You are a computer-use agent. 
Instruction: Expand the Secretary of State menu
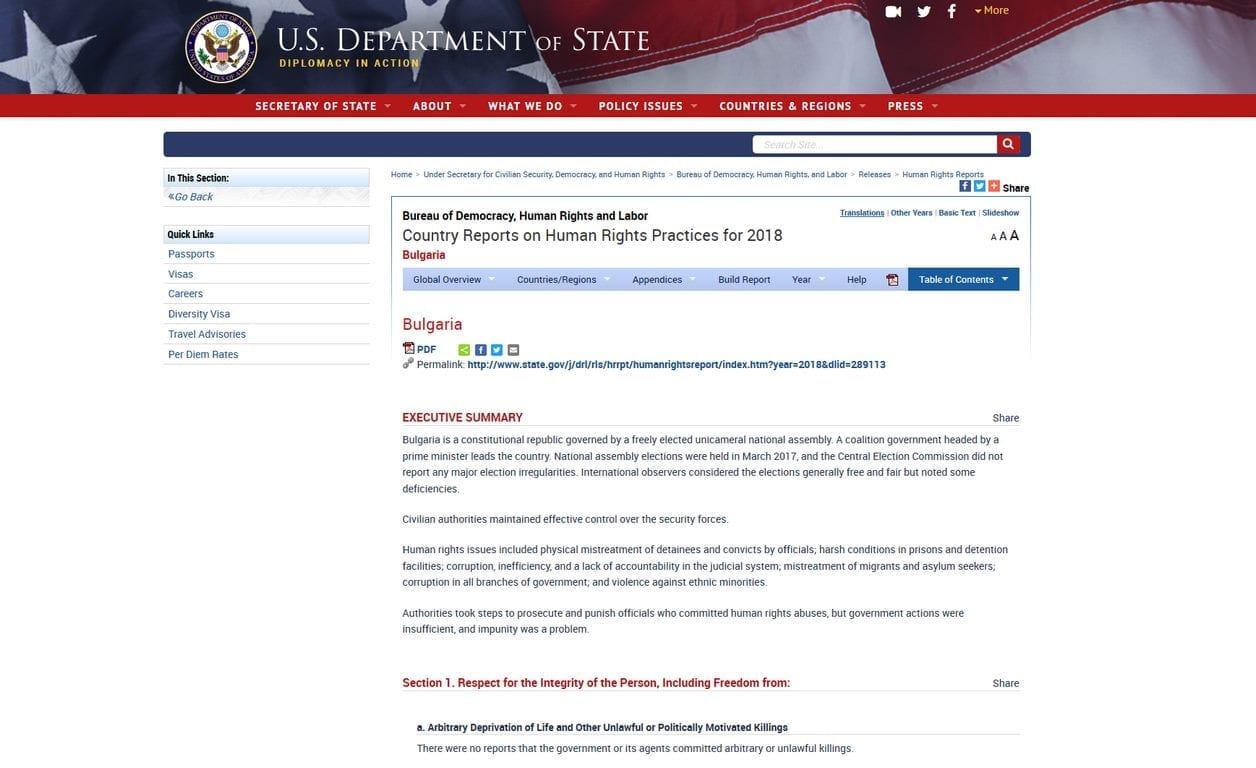click(x=323, y=106)
